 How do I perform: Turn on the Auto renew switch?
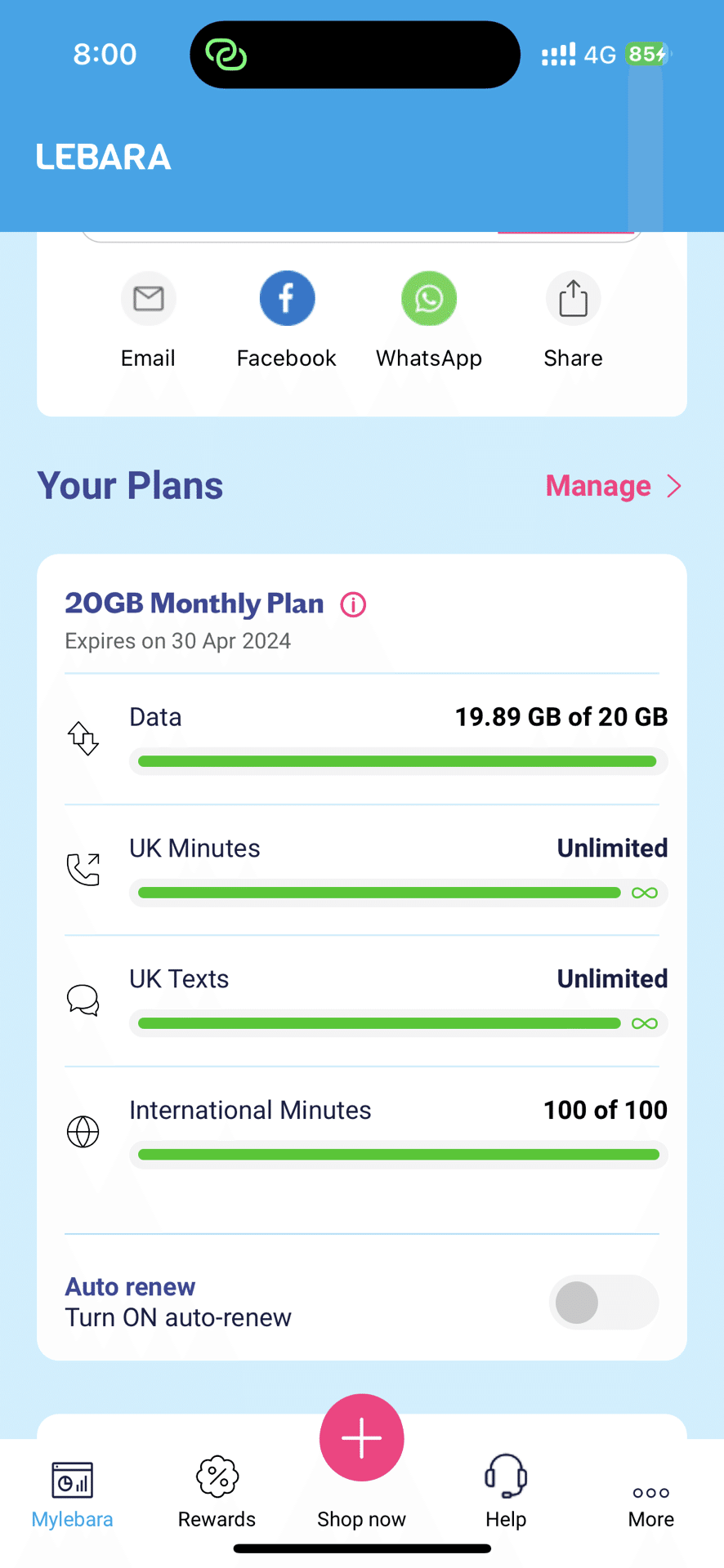pyautogui.click(x=604, y=1302)
